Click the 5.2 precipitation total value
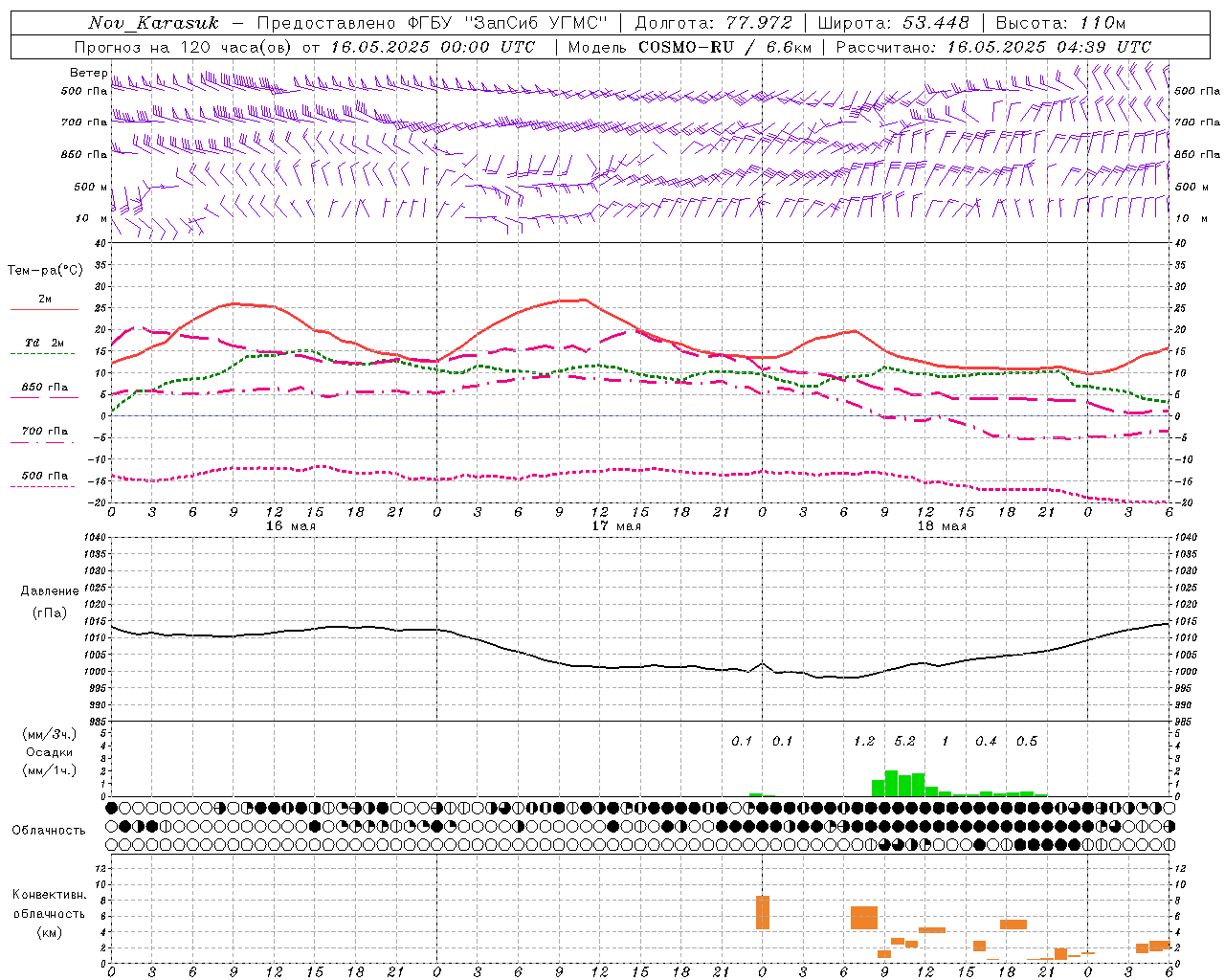The height and width of the screenshot is (980, 1225). click(x=904, y=741)
